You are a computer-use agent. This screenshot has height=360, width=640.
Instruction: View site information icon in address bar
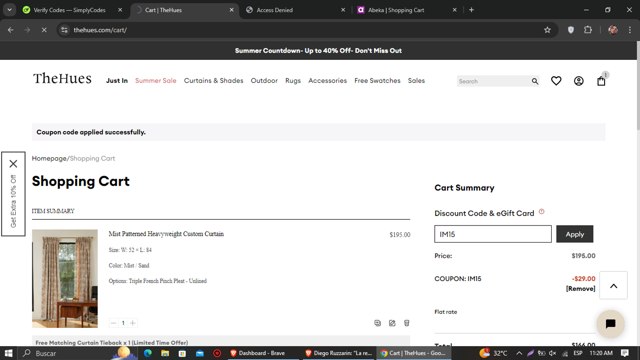click(x=64, y=30)
